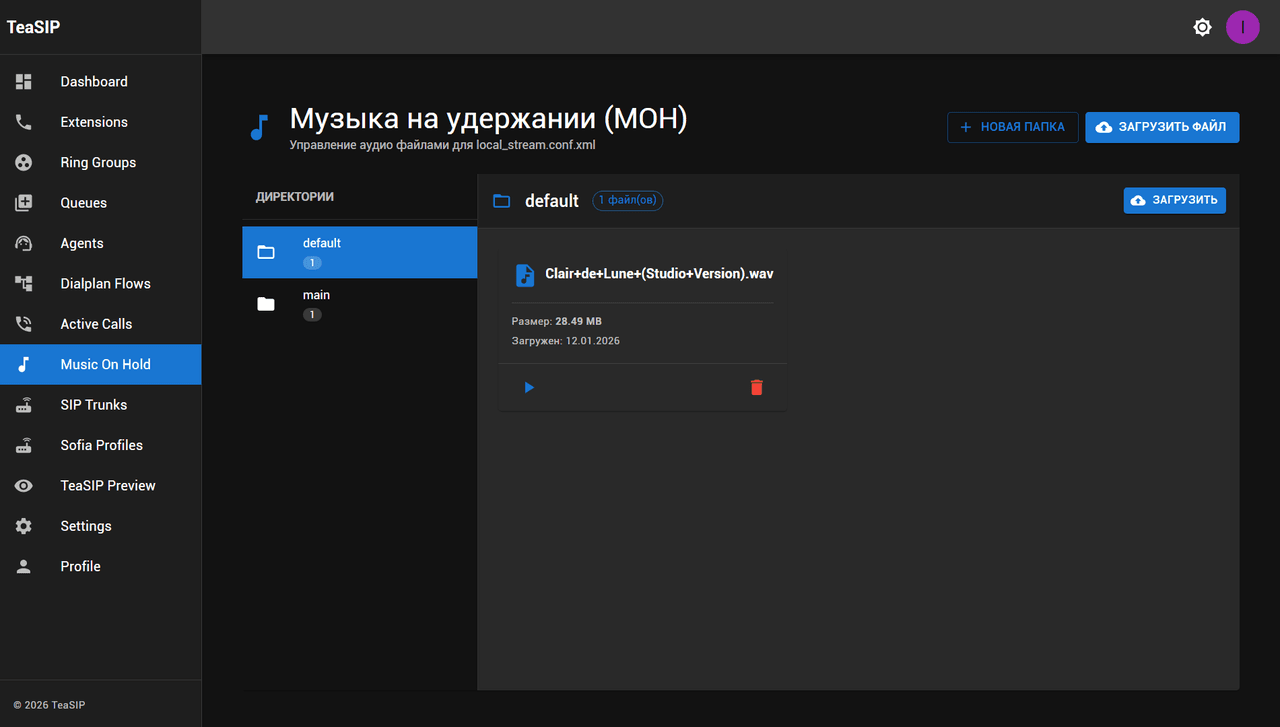Go to Sofia Profiles
Viewport: 1280px width, 727px height.
click(100, 445)
